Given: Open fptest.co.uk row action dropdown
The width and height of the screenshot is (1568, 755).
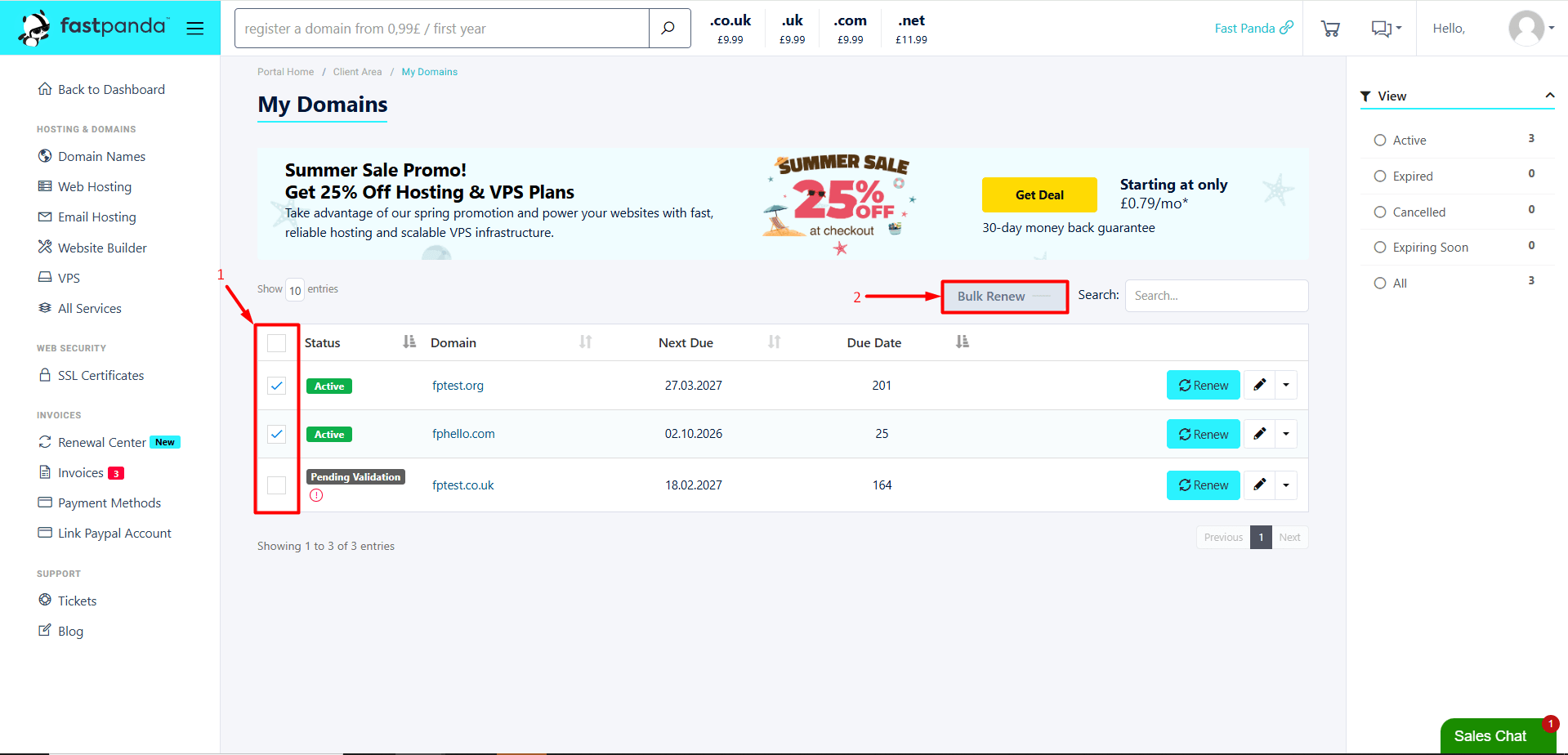Looking at the screenshot, I should point(1286,485).
